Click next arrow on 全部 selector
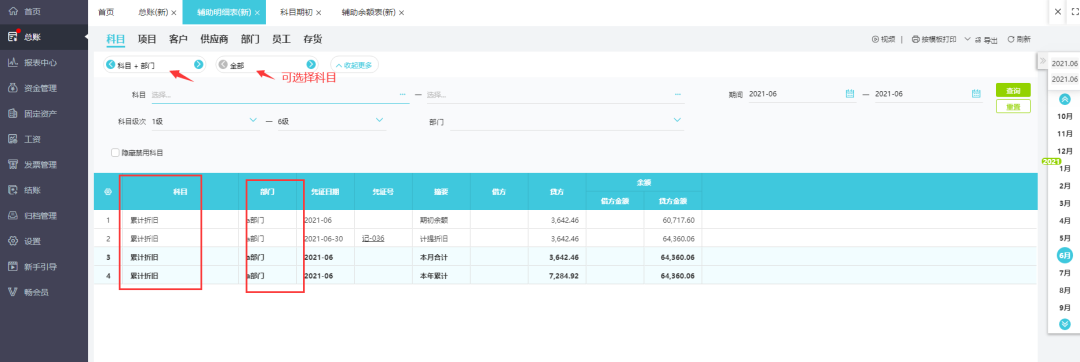 [311, 65]
